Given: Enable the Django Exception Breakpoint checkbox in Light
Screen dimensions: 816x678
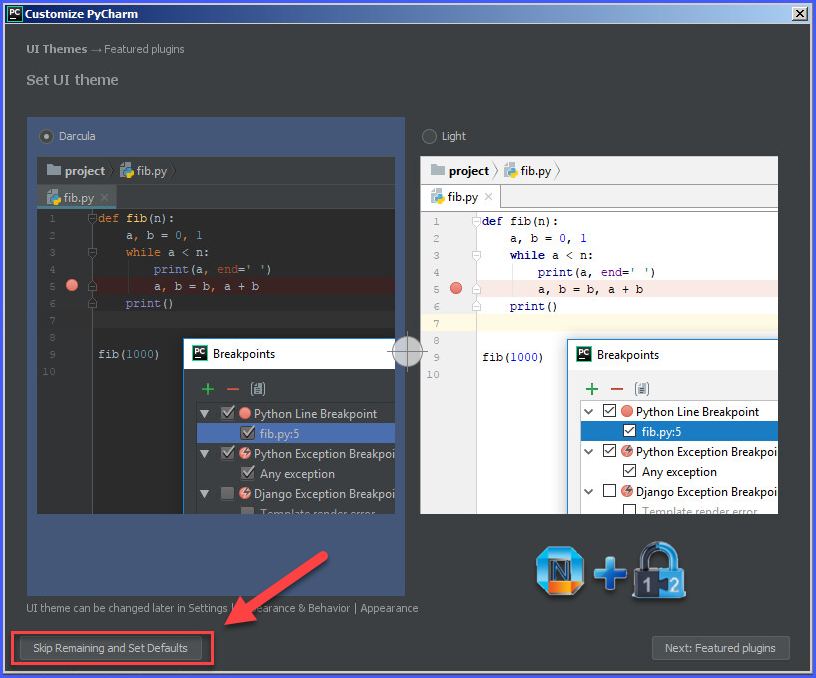Looking at the screenshot, I should click(609, 491).
